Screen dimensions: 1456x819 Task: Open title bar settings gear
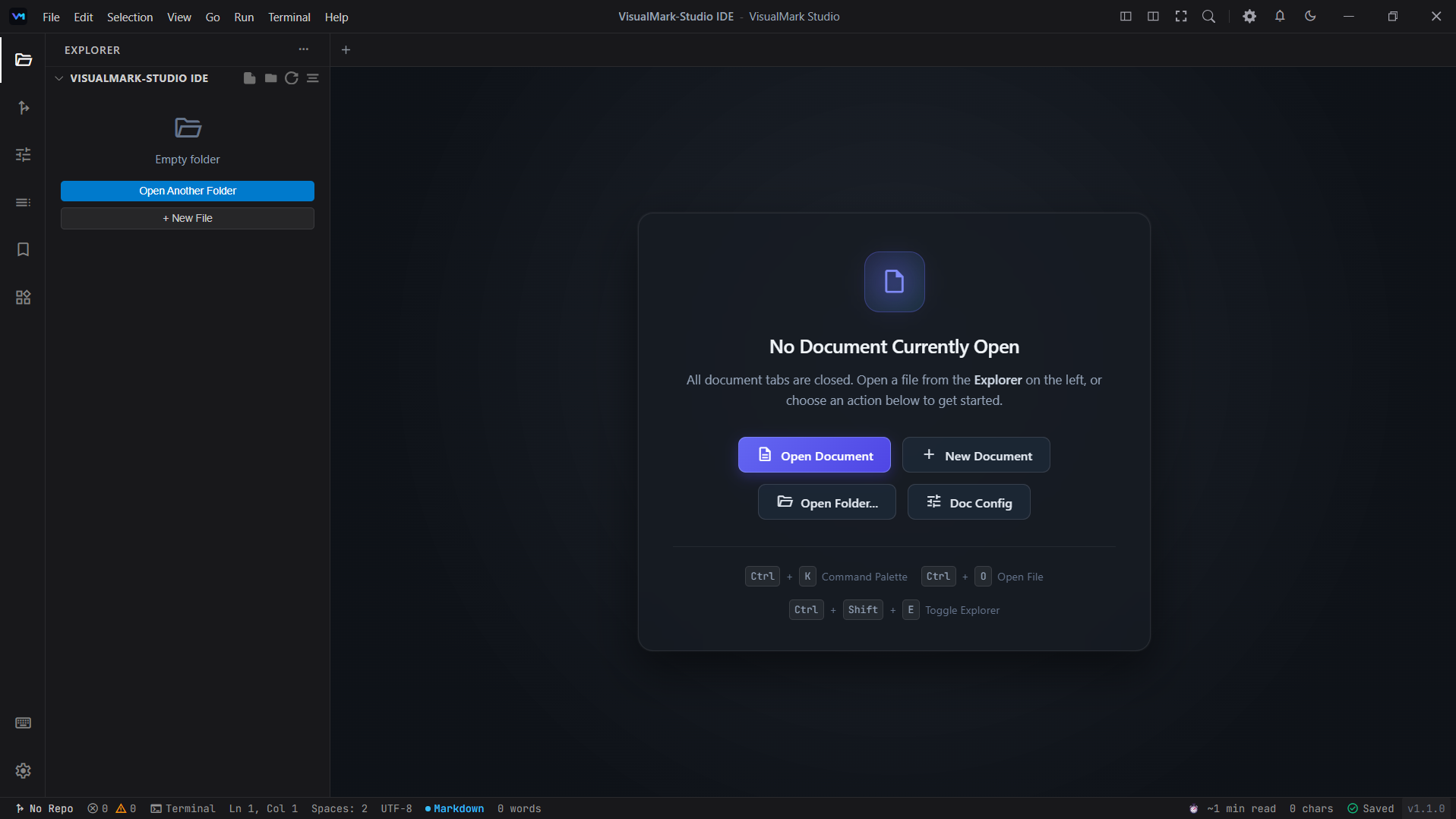[1249, 17]
